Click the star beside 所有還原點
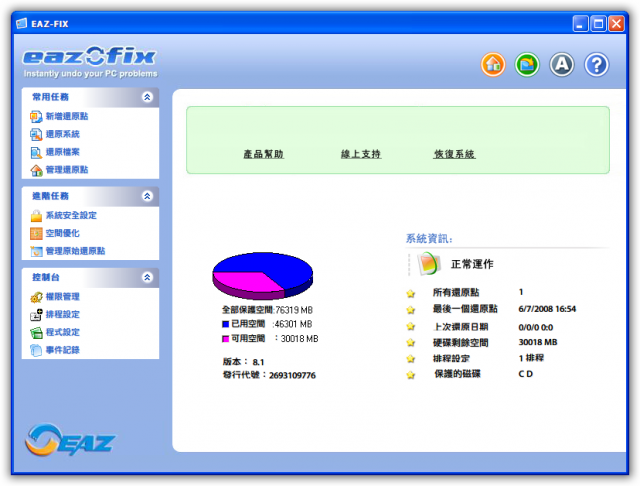 (x=411, y=293)
